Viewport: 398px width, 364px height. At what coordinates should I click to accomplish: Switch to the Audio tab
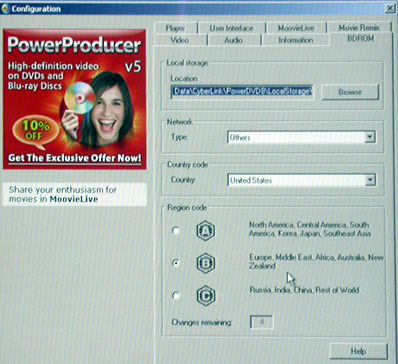(233, 40)
